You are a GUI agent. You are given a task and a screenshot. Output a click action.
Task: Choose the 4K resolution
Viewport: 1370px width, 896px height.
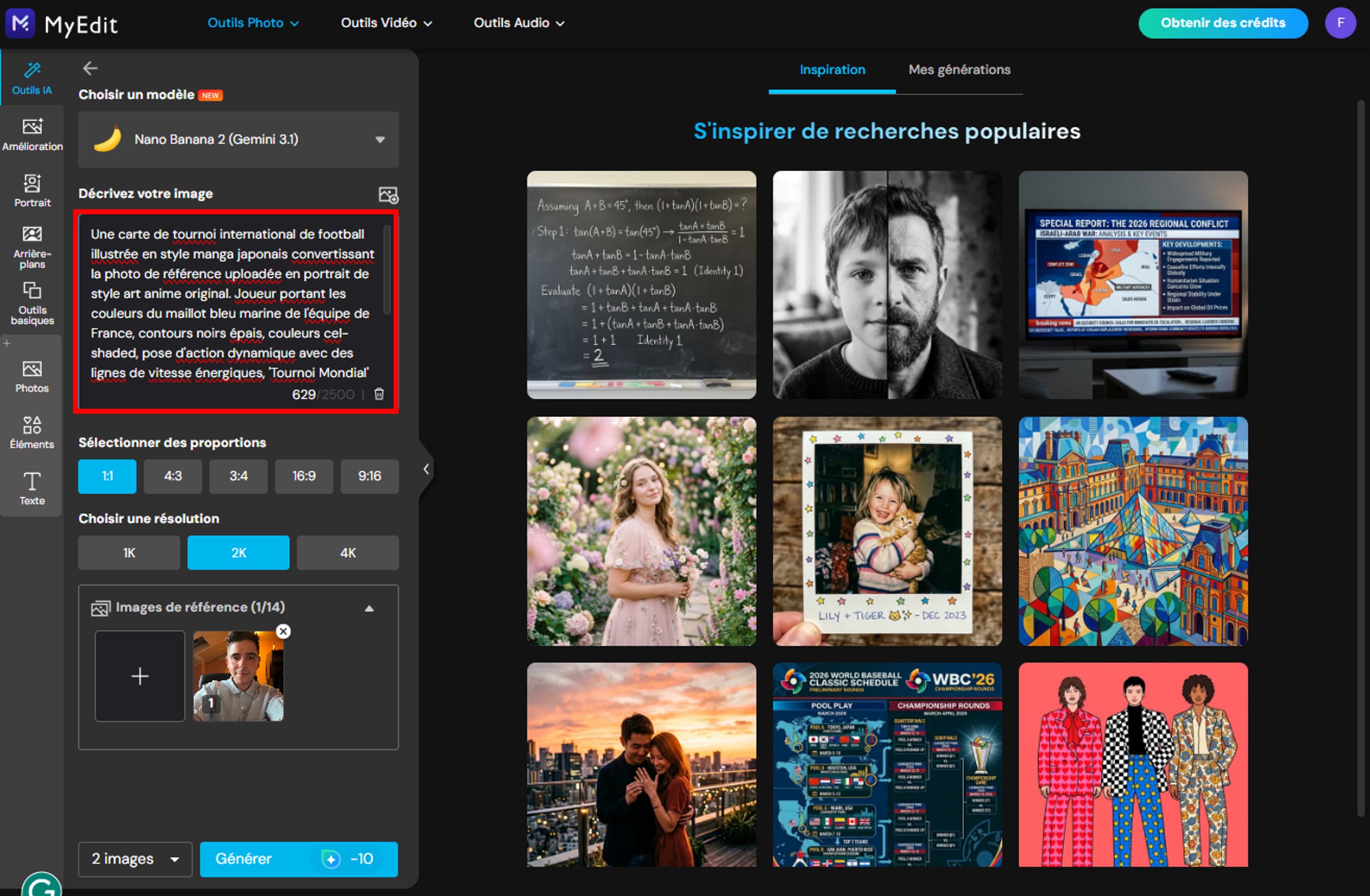348,553
